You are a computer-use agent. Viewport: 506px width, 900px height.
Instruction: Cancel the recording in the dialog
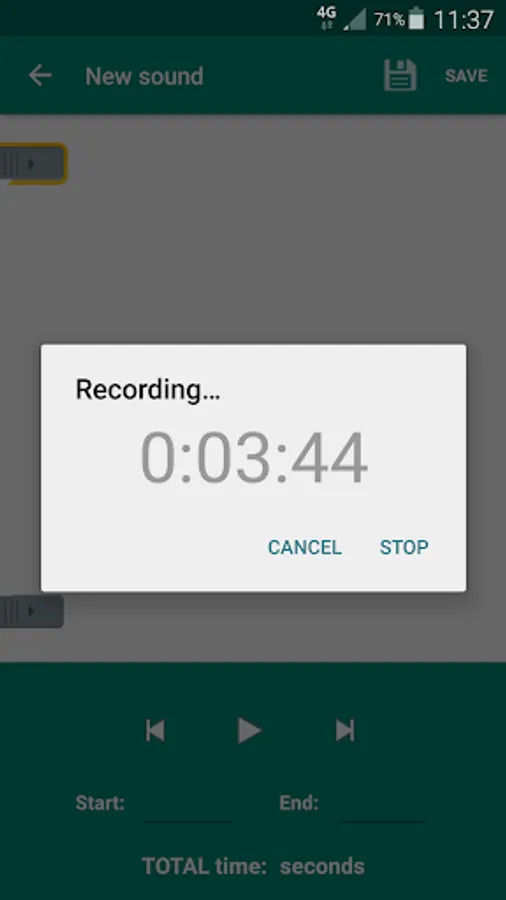coord(305,547)
